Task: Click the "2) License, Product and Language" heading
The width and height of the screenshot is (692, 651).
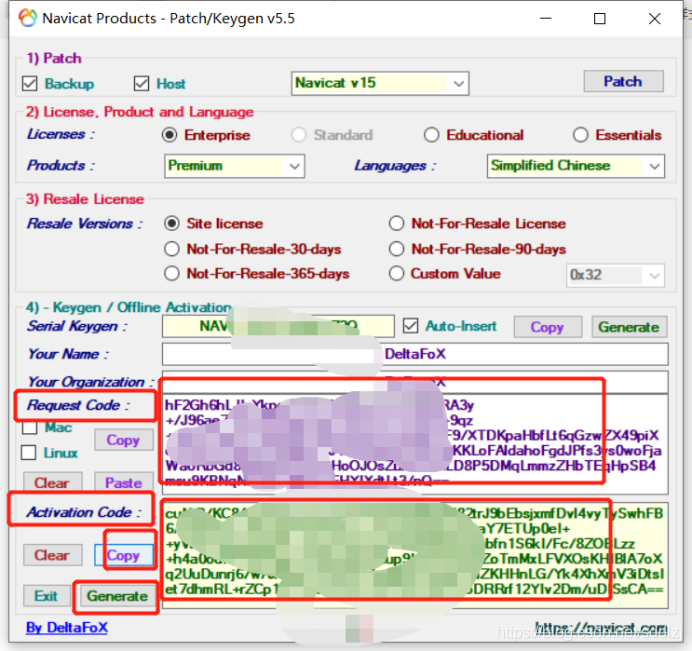Action: 139,112
